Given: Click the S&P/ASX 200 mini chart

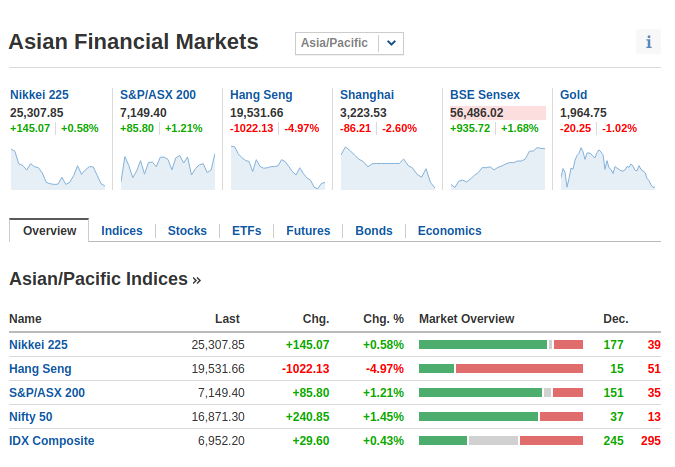Looking at the screenshot, I should pyautogui.click(x=168, y=168).
